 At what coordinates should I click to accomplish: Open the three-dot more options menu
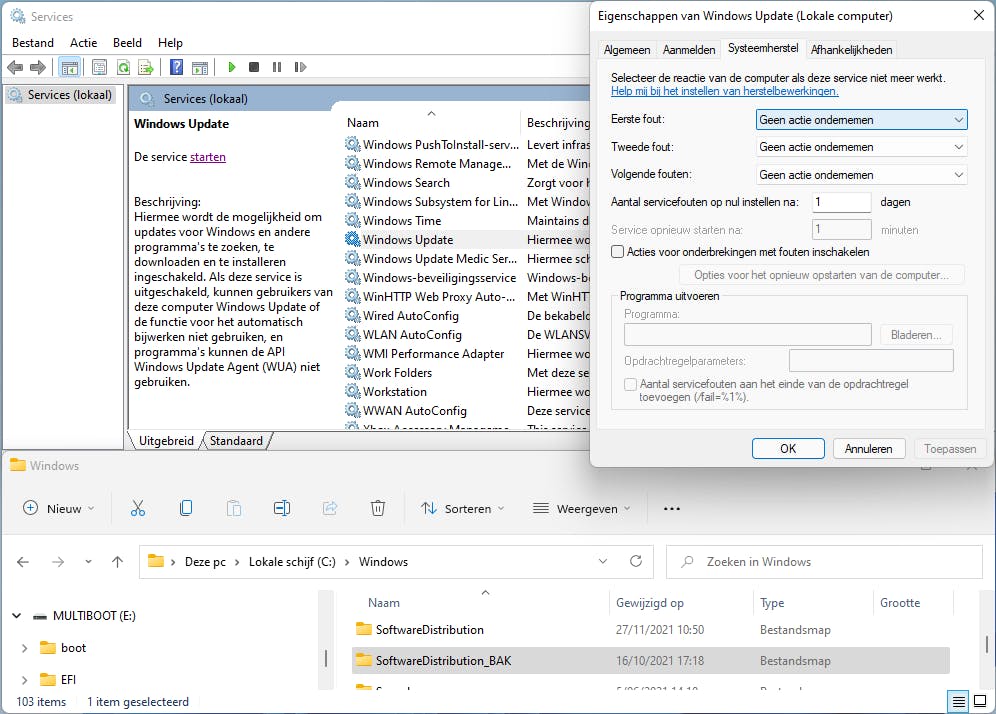(x=671, y=508)
